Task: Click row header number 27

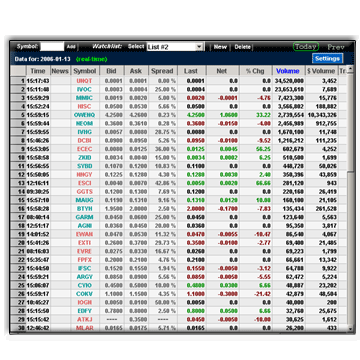Action: [x=18, y=302]
